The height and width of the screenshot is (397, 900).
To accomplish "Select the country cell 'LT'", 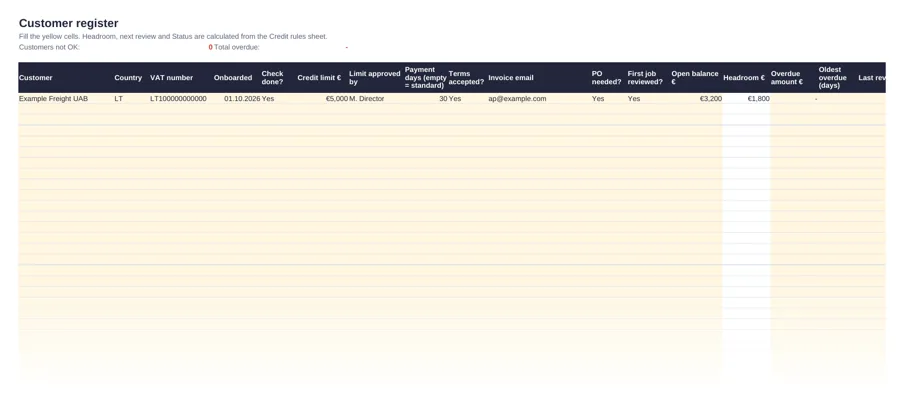I will click(x=118, y=99).
